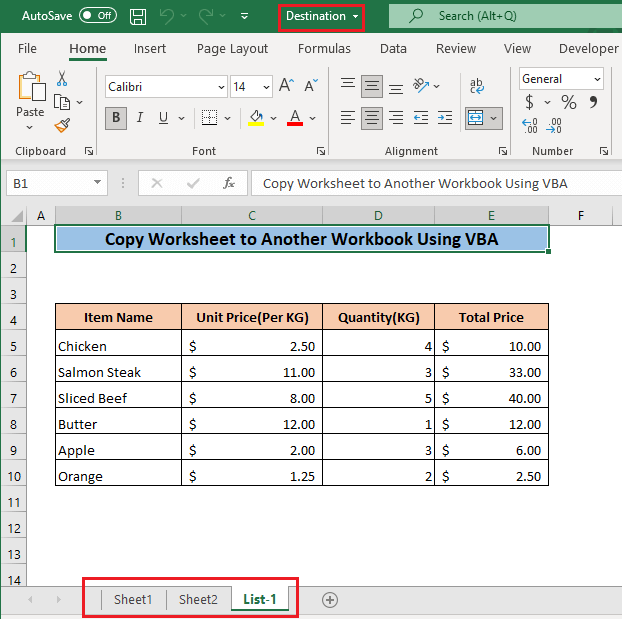Toggle Bold formatting button
Image resolution: width=622 pixels, height=619 pixels.
(x=116, y=119)
